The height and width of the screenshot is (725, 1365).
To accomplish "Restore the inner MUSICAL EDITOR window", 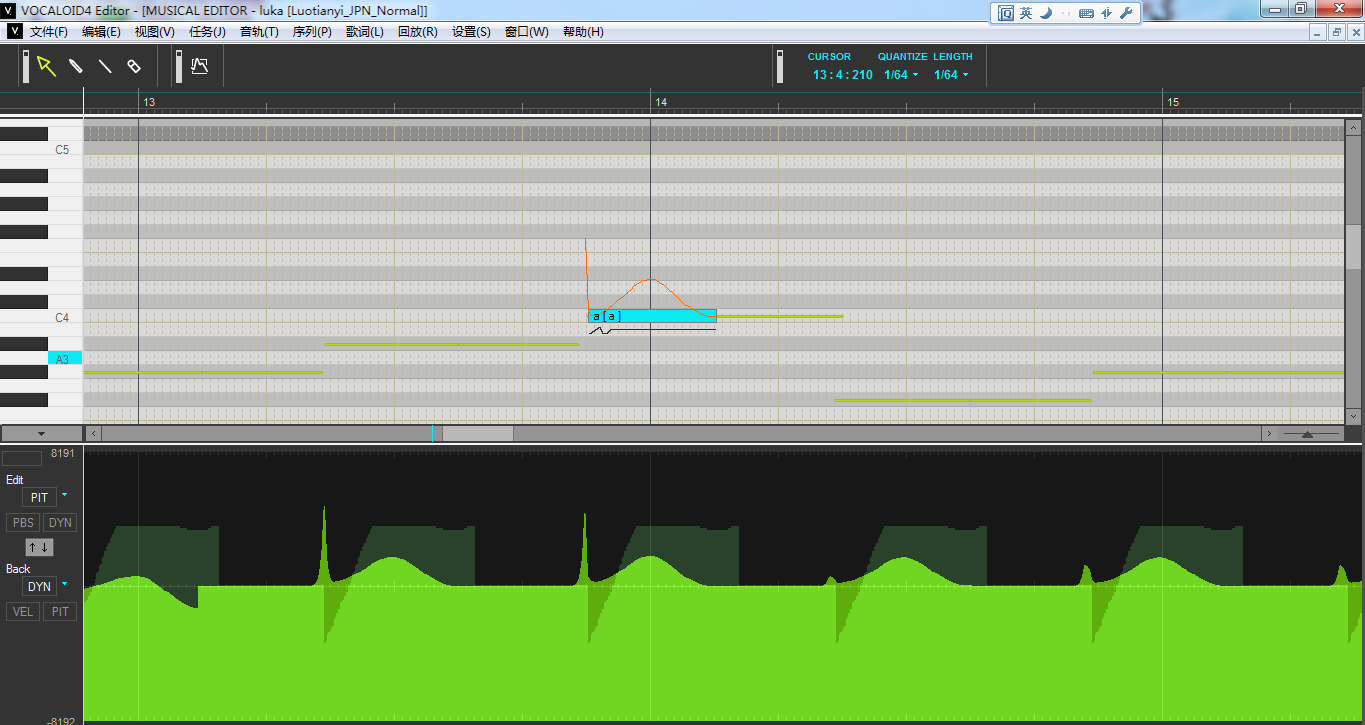I will pyautogui.click(x=1337, y=32).
